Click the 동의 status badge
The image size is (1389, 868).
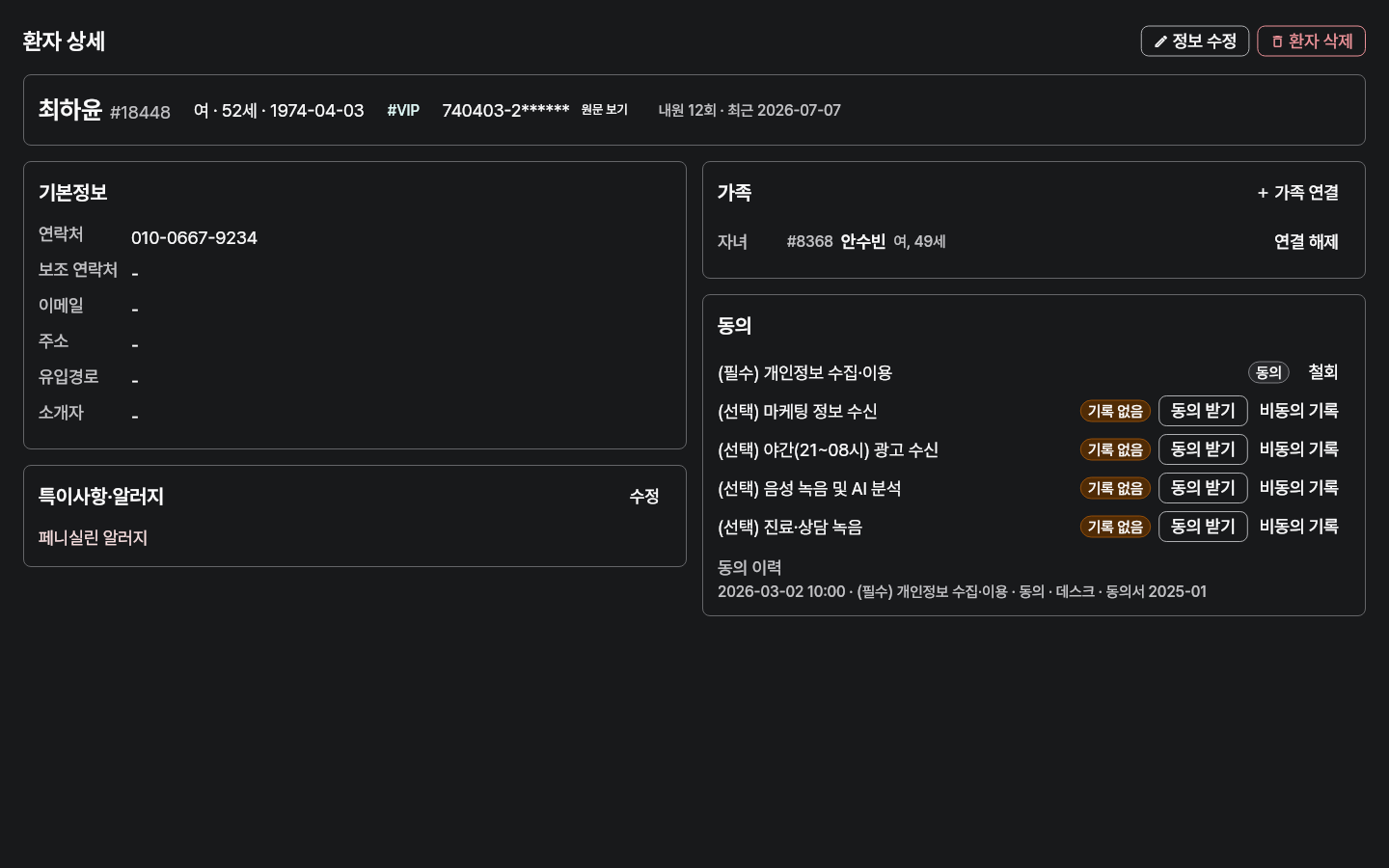coord(1268,372)
